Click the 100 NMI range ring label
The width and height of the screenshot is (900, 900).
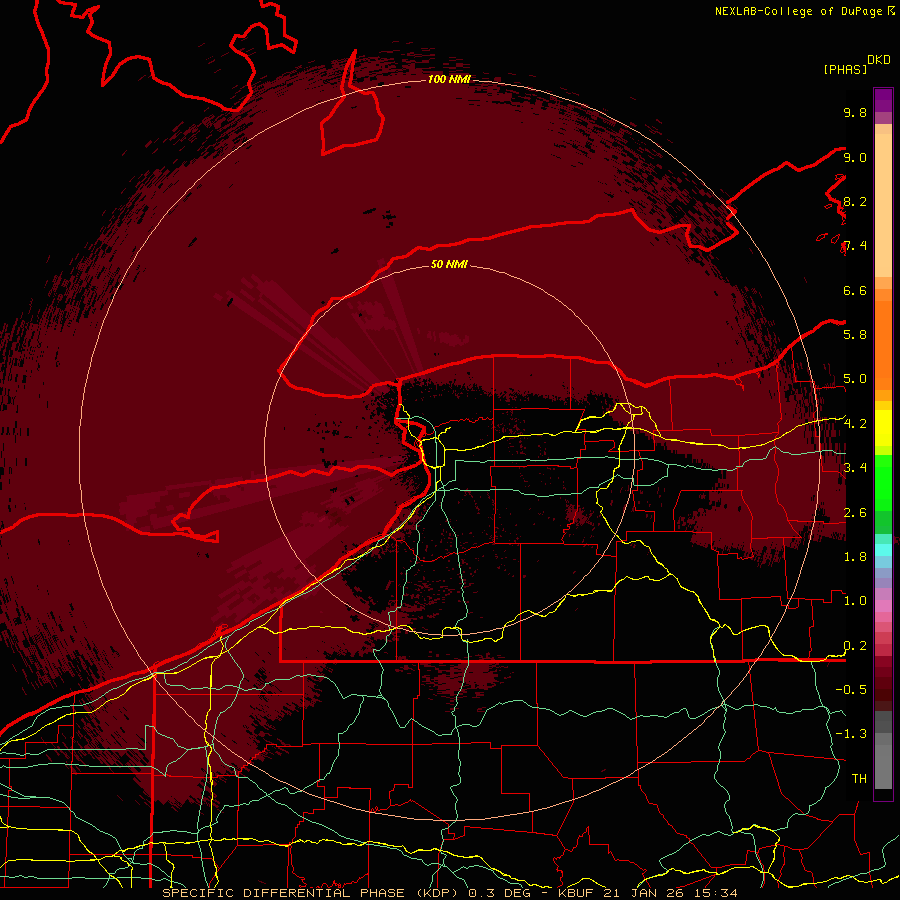[x=449, y=79]
